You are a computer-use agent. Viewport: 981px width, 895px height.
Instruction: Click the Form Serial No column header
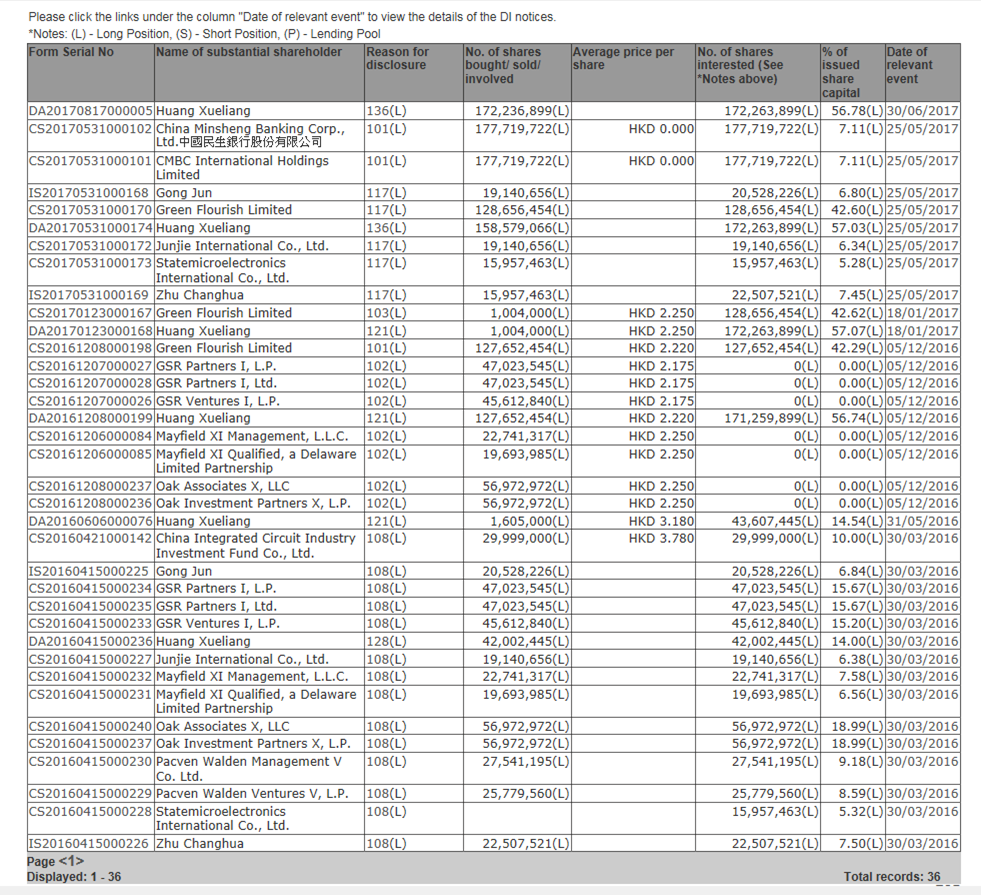point(71,52)
